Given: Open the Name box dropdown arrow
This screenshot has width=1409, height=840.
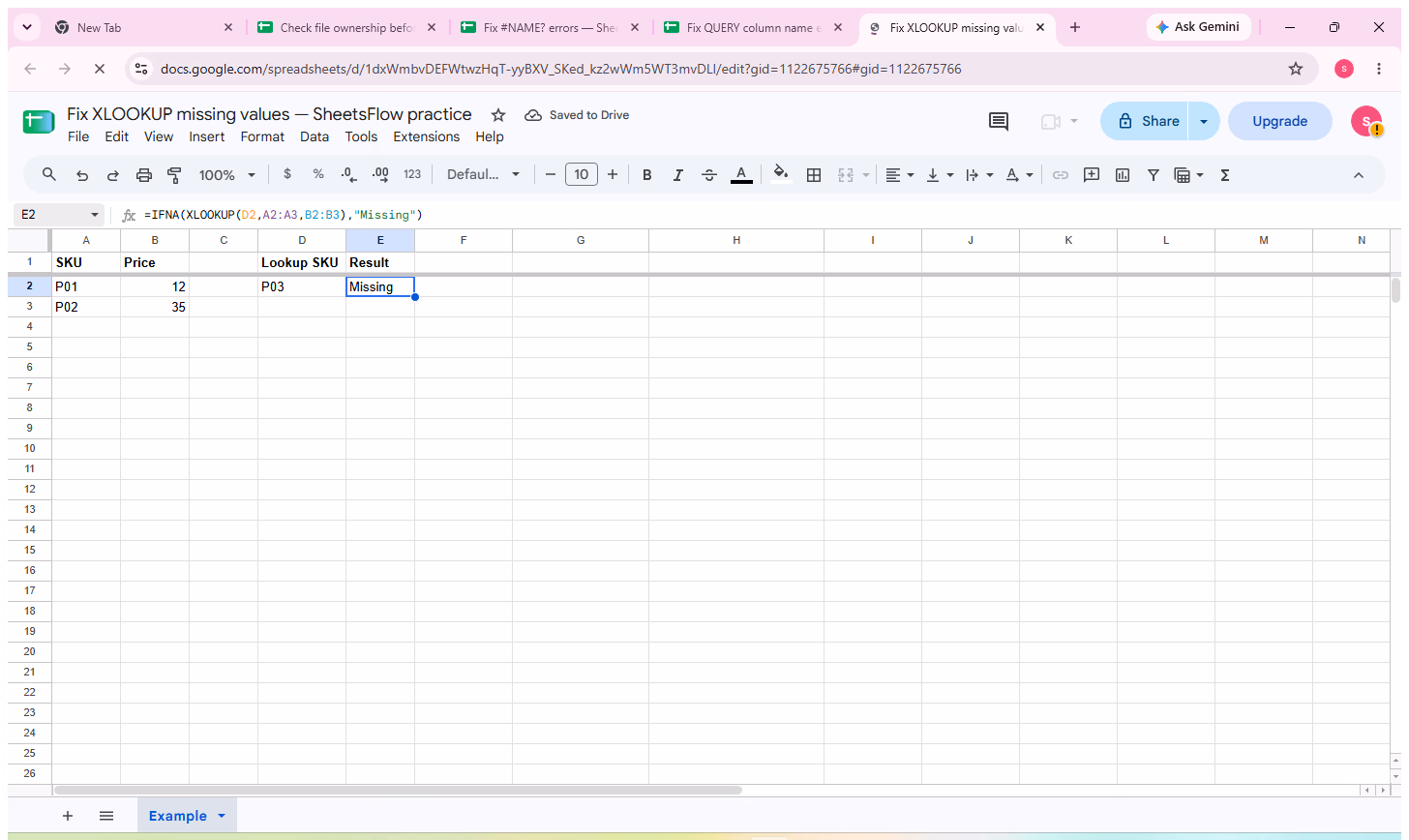Looking at the screenshot, I should tap(95, 215).
